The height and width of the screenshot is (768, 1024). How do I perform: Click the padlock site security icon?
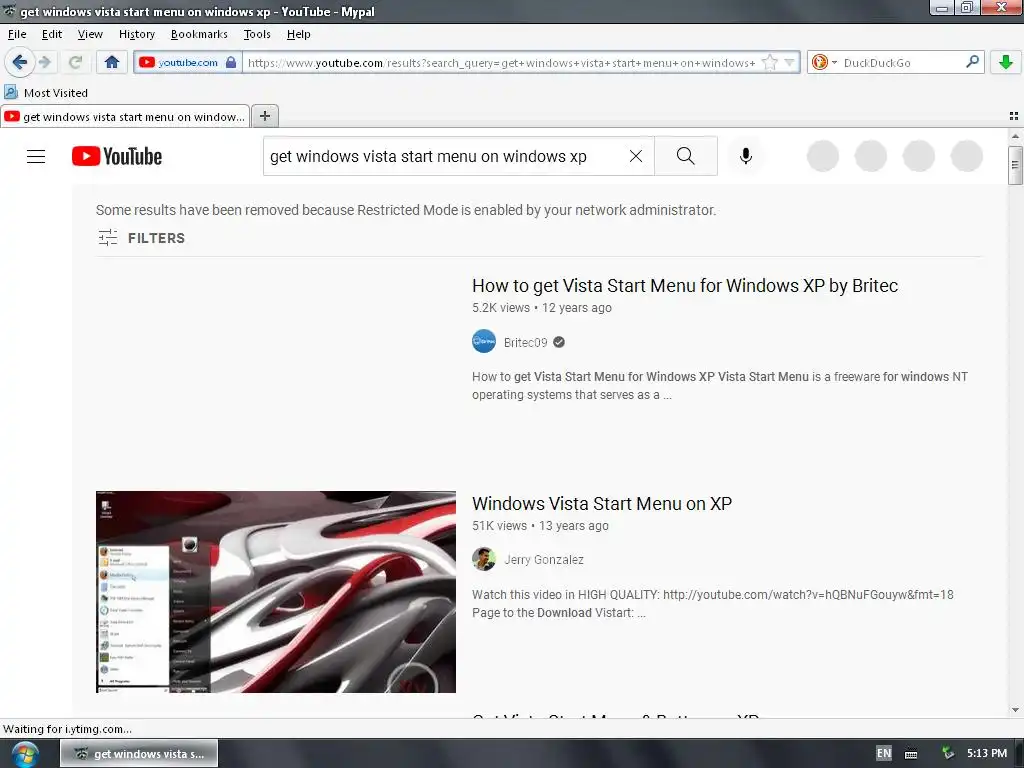[231, 63]
